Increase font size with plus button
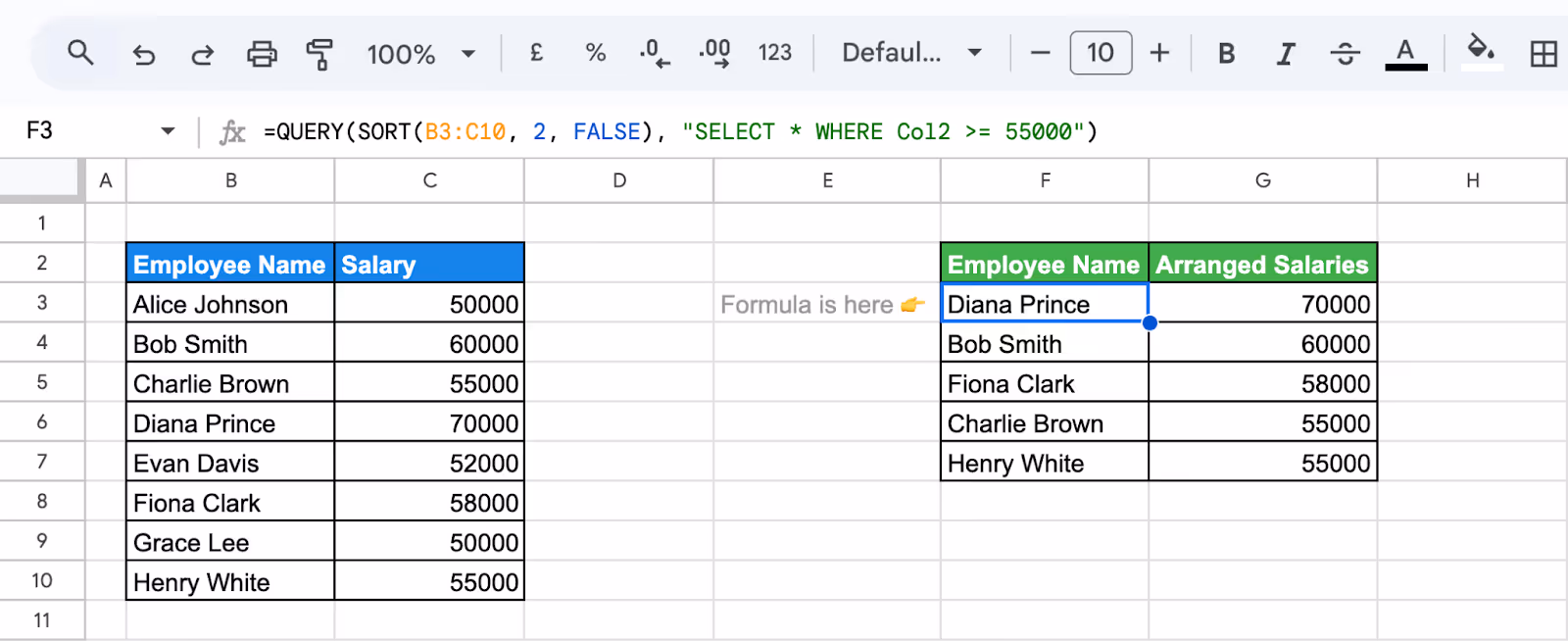This screenshot has height=641, width=1568. (1159, 53)
